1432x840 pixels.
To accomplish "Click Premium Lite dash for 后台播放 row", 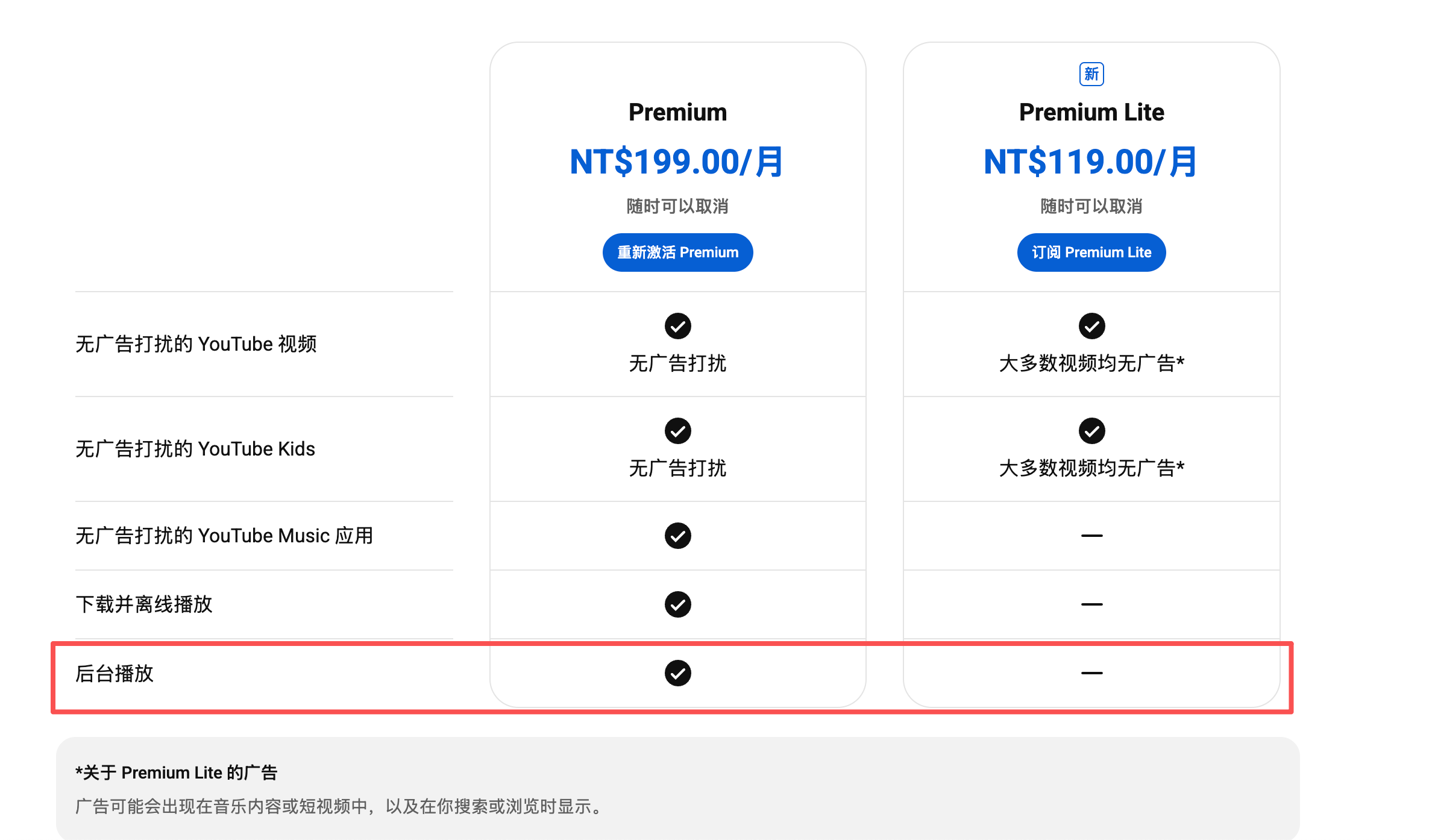I will pos(1091,673).
